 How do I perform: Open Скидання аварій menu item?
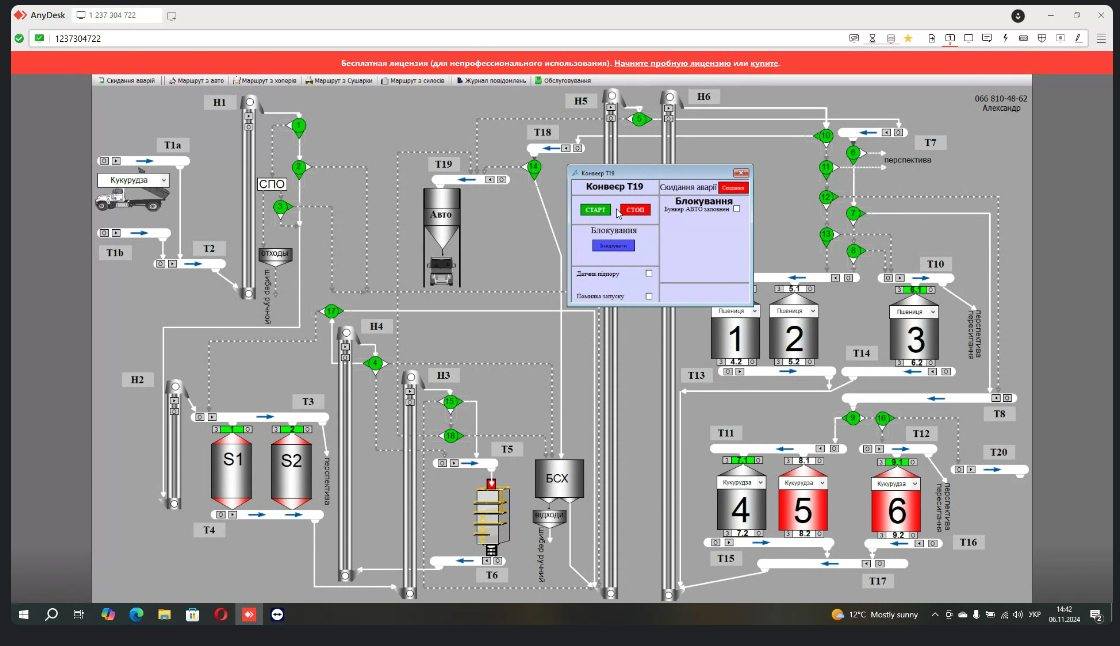[x=126, y=81]
